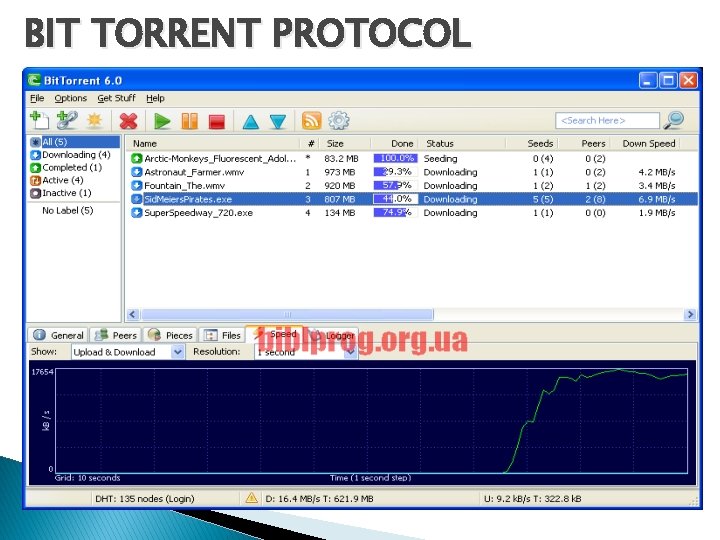Click the Move Up Queue arrow
The image size is (720, 540).
coord(251,122)
